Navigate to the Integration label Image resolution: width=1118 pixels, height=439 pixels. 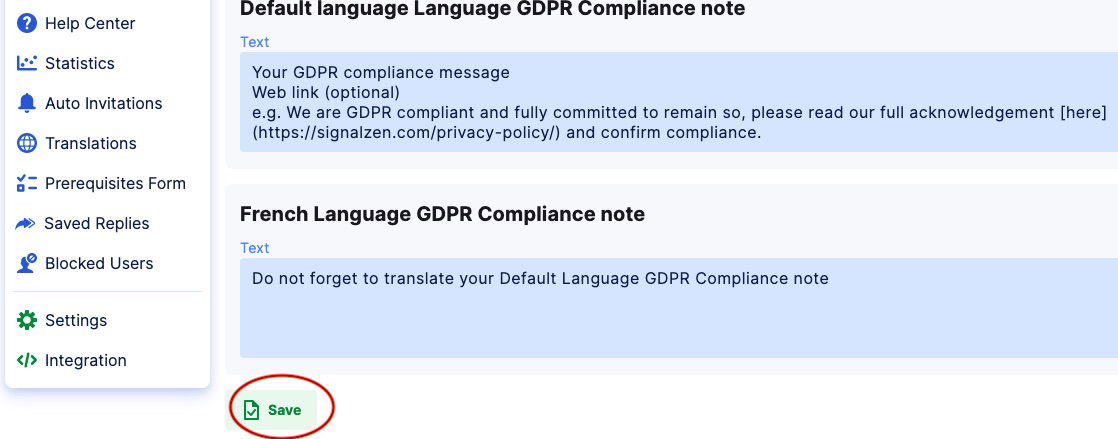[x=86, y=360]
